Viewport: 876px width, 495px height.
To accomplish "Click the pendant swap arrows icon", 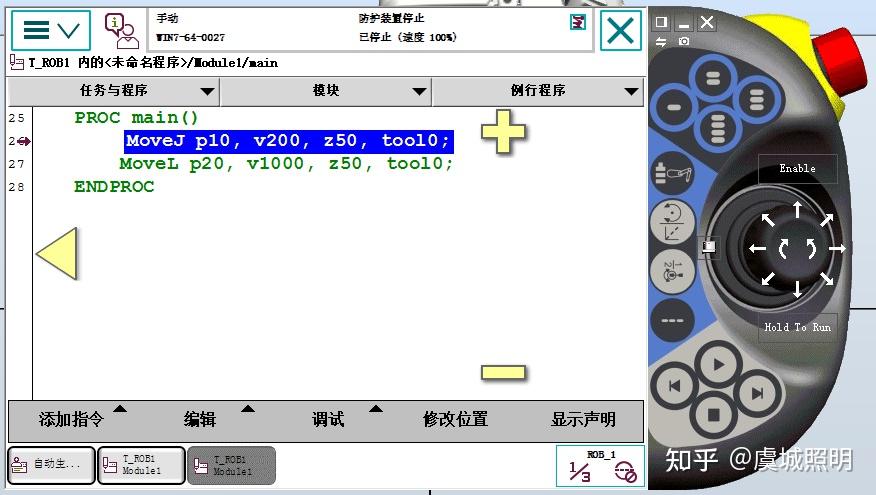I will [x=661, y=41].
